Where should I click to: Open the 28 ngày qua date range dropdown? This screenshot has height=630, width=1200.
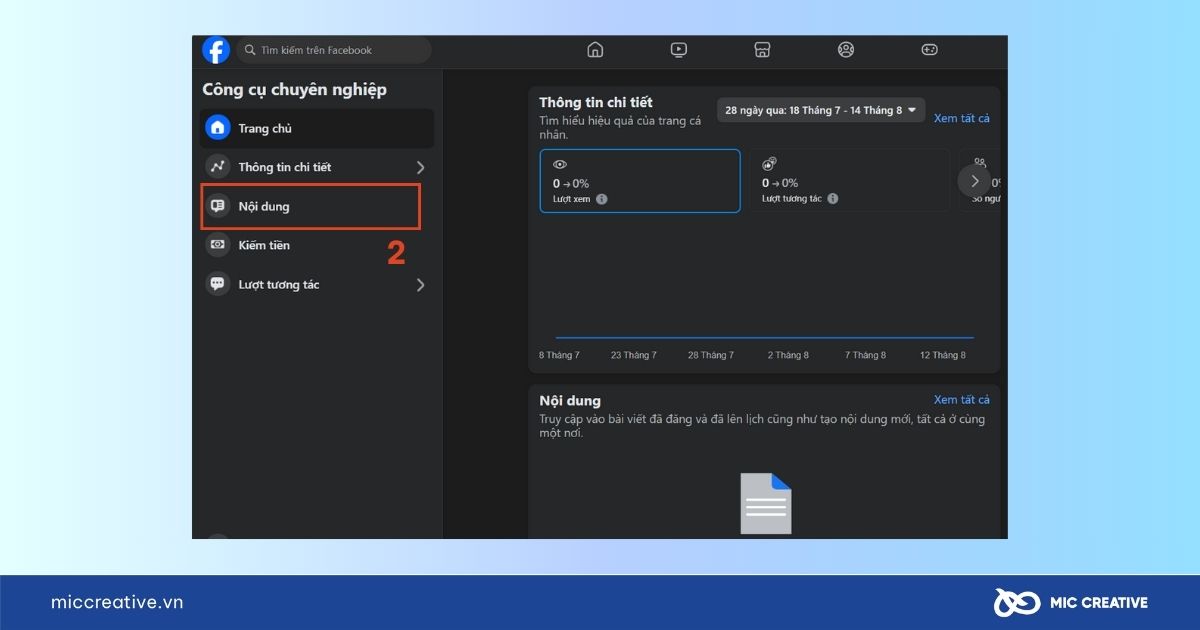coord(821,110)
